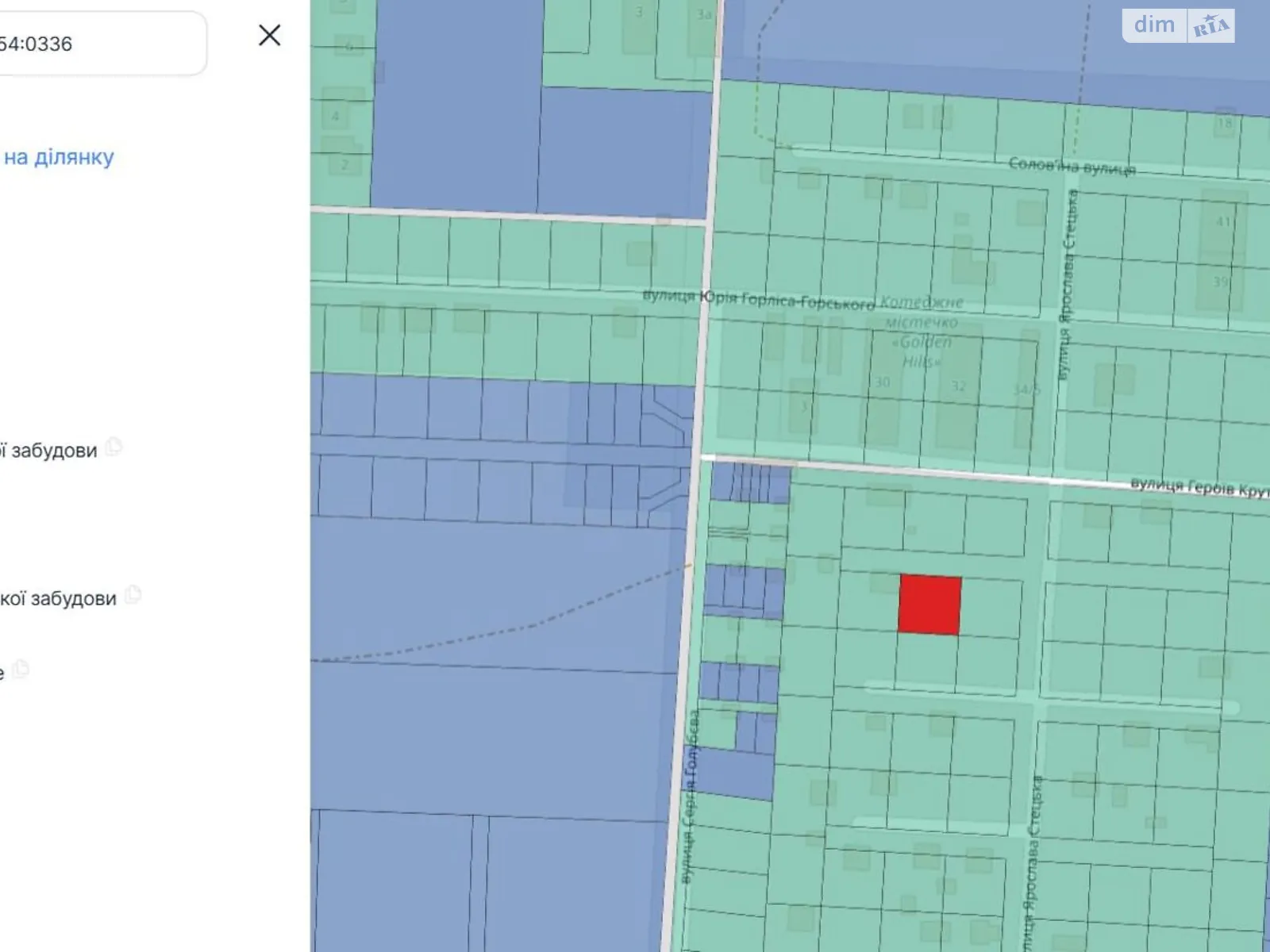Select the building numbered 39
The height and width of the screenshot is (952, 1270).
click(x=1221, y=282)
